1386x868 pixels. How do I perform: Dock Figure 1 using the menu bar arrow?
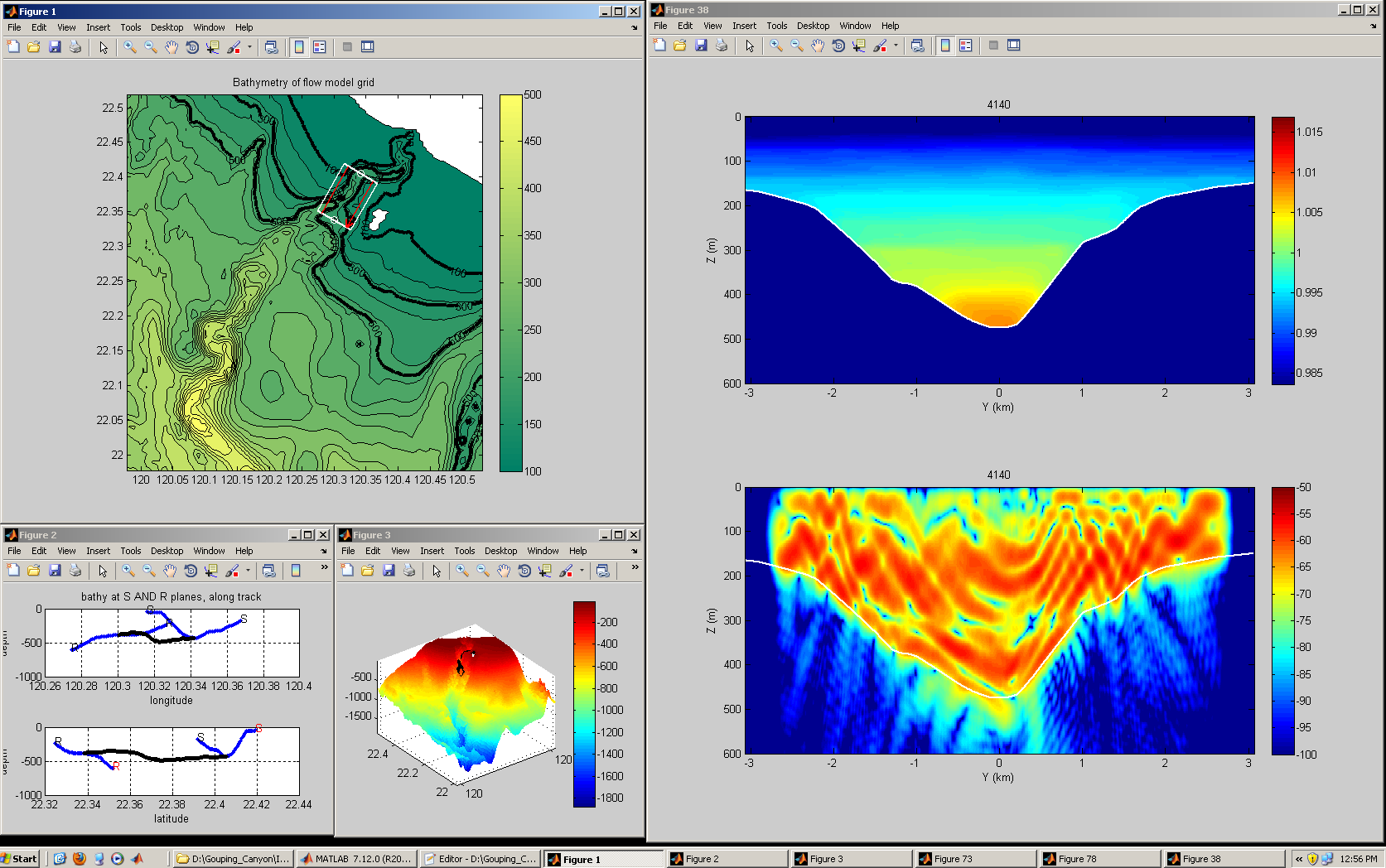tap(635, 27)
